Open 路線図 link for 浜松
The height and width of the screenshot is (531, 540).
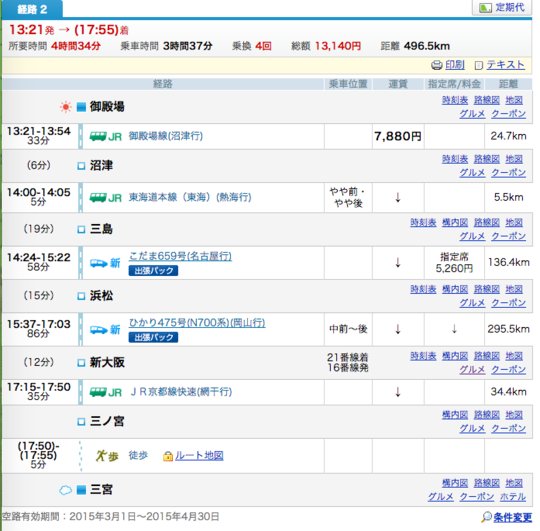487,289
